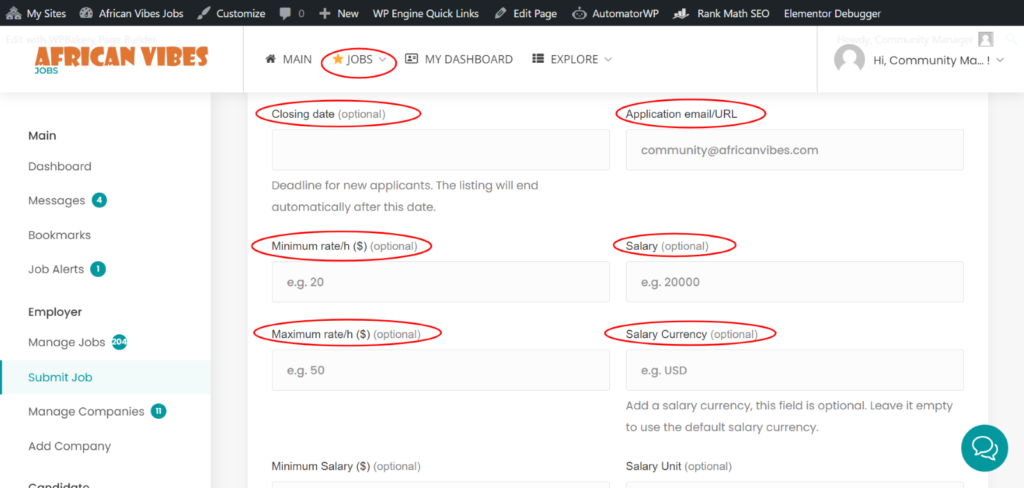Click the Employer section heading
Screen dimensions: 1024x488
pos(55,312)
